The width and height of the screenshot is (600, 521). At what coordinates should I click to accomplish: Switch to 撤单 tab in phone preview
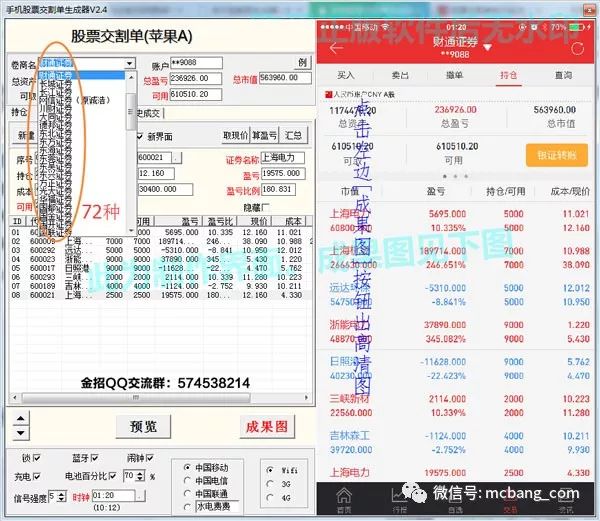(x=454, y=75)
